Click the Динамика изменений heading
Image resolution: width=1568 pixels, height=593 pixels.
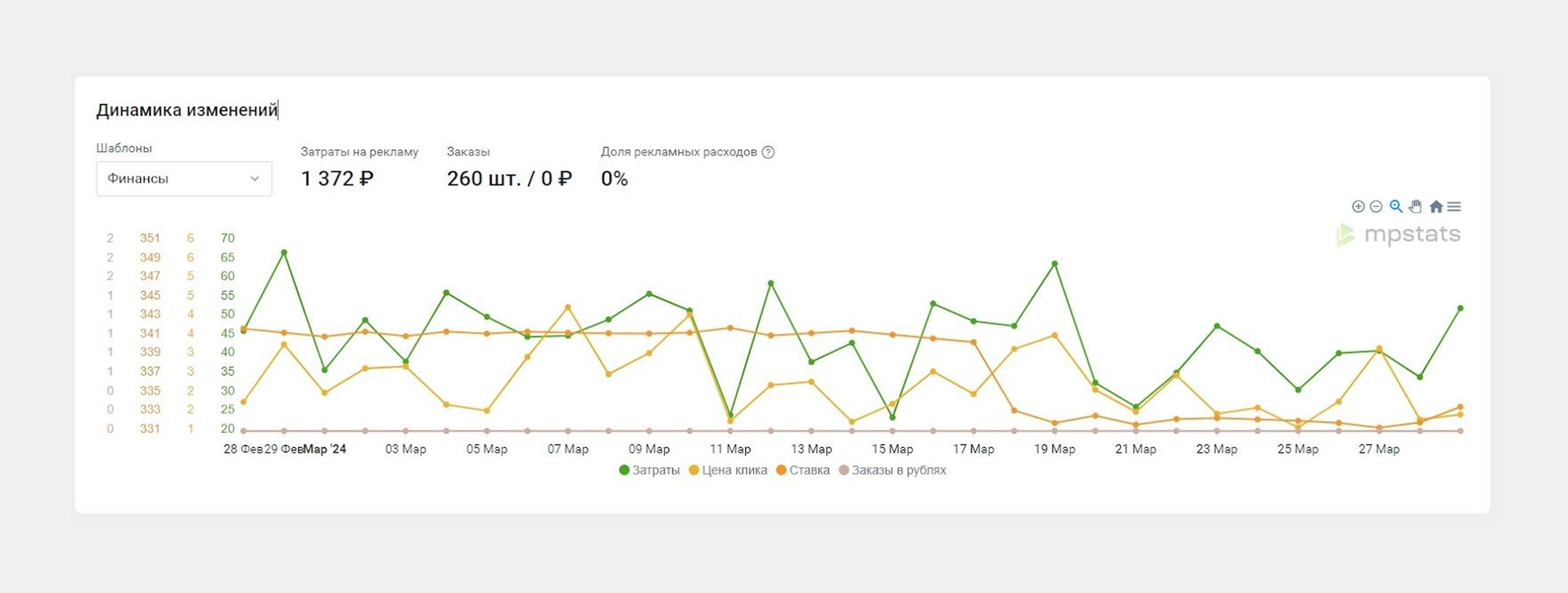point(187,109)
